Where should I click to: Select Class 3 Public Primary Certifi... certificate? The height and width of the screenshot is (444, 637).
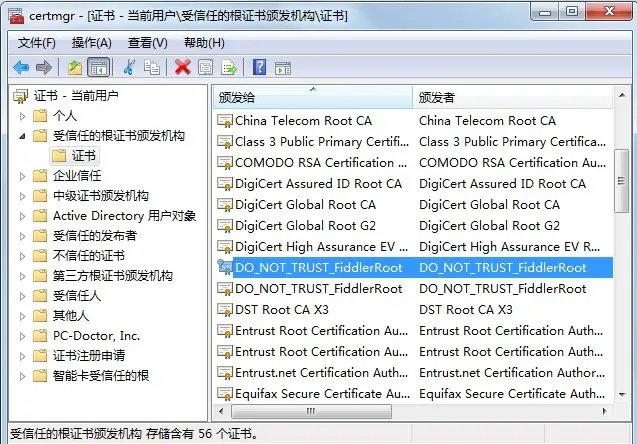[x=414, y=141]
